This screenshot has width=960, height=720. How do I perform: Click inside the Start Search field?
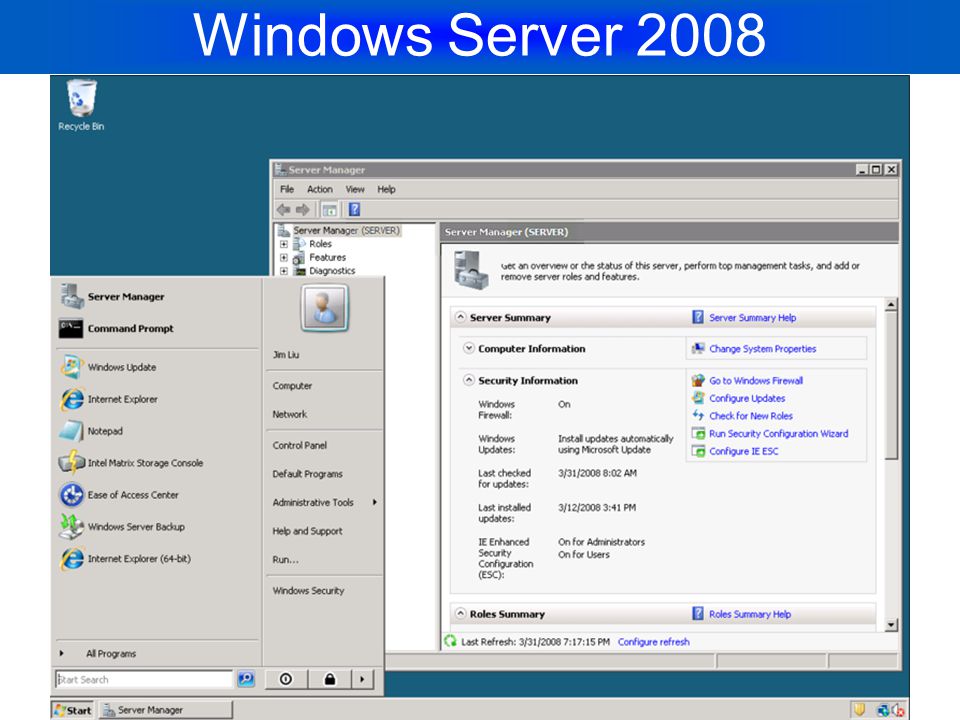coord(144,679)
